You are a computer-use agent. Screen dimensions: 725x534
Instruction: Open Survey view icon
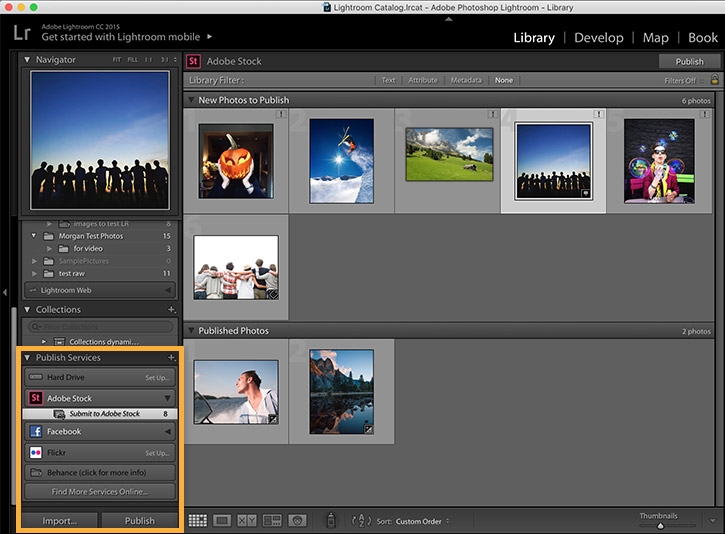coord(272,521)
